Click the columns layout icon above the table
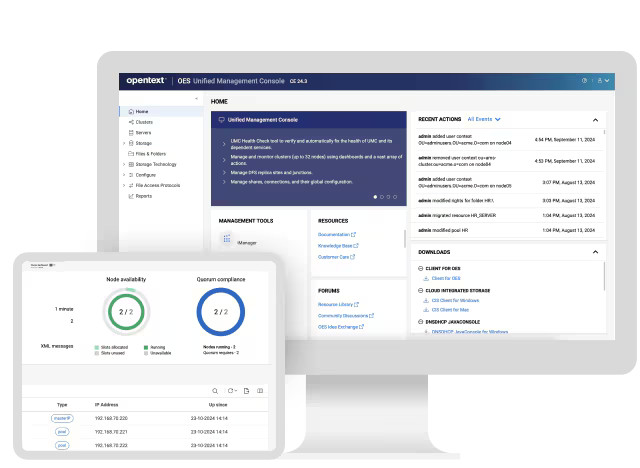The height and width of the screenshot is (468, 640). (x=260, y=391)
